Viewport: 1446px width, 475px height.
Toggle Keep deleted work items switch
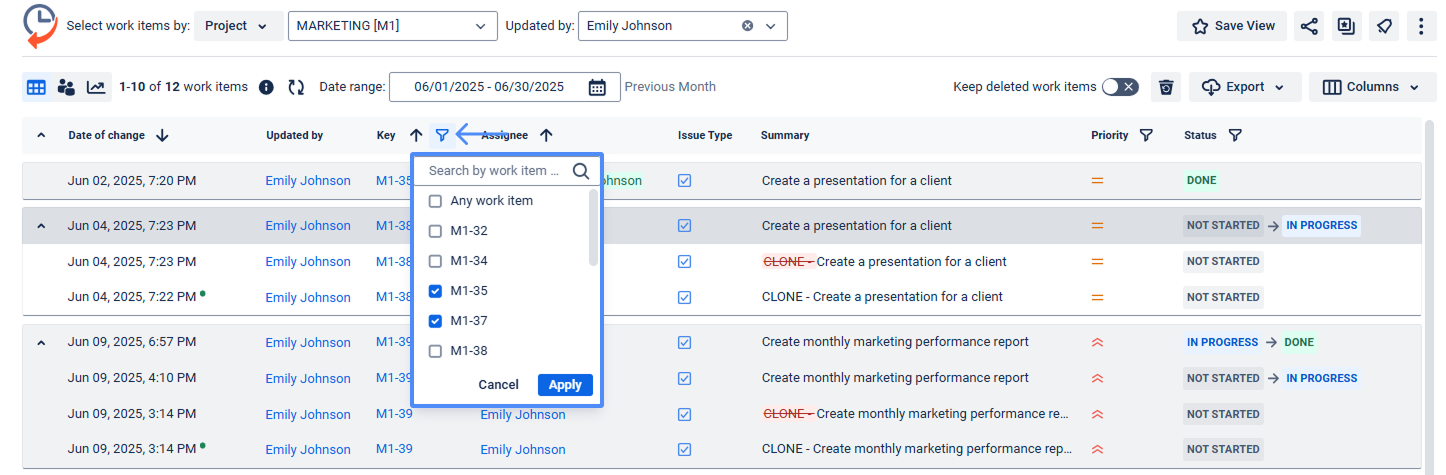point(1120,87)
